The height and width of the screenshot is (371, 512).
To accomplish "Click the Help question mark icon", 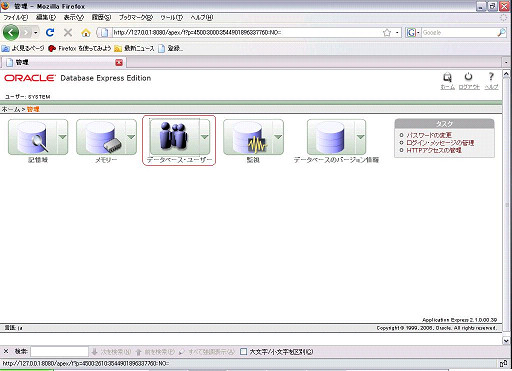I will click(x=491, y=77).
